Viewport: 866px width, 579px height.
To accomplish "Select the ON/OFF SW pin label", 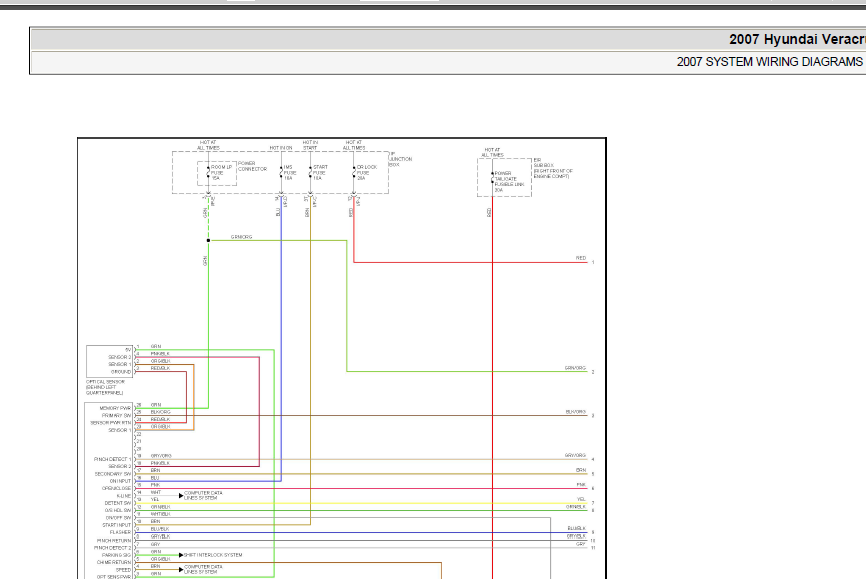I will 119,518.
